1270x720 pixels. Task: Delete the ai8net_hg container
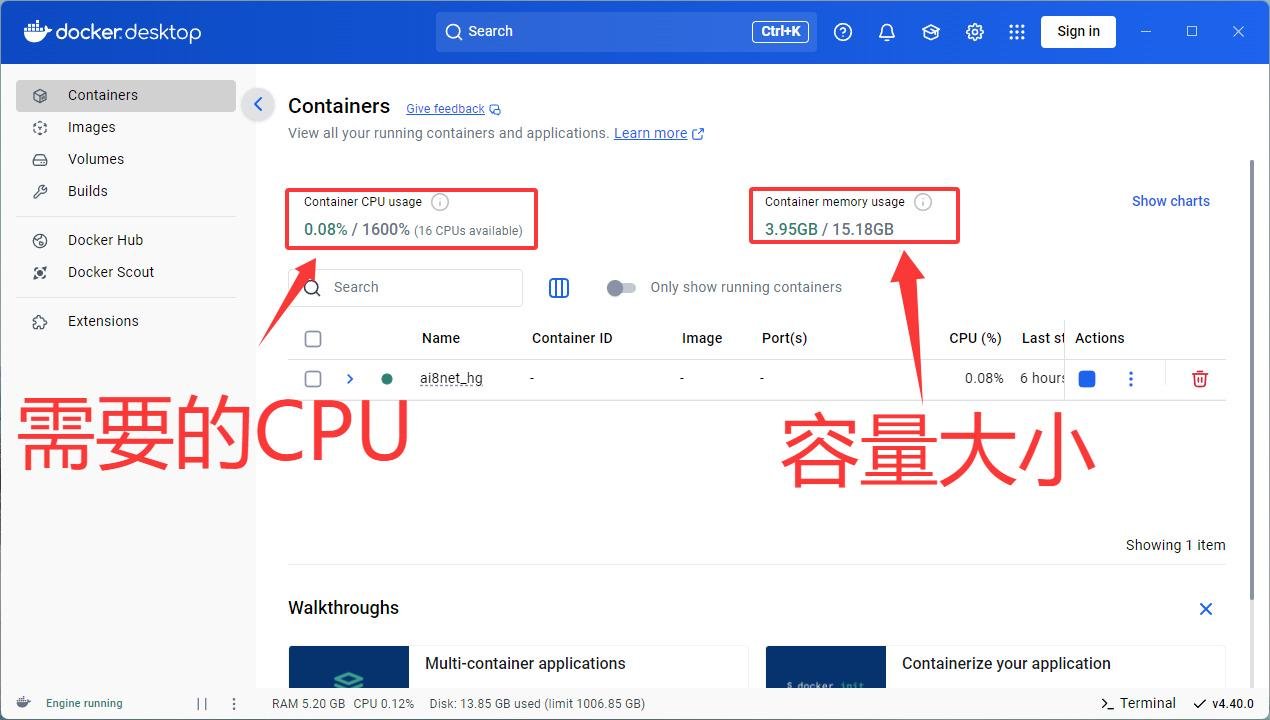coord(1200,378)
